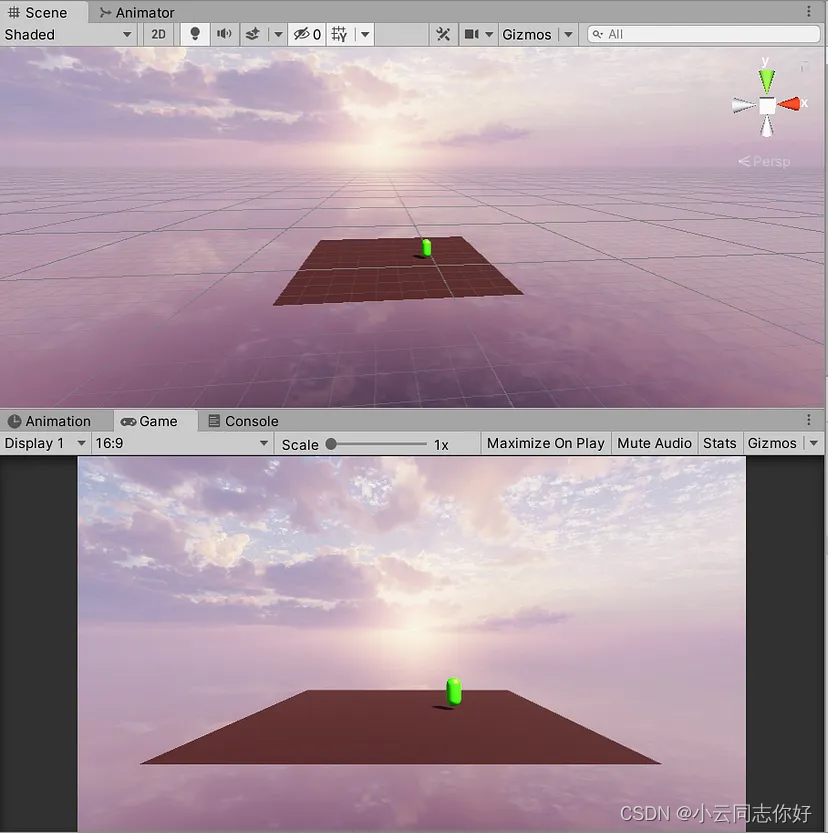Open the 16:9 aspect ratio dropdown
The height and width of the screenshot is (833, 828).
coord(180,443)
